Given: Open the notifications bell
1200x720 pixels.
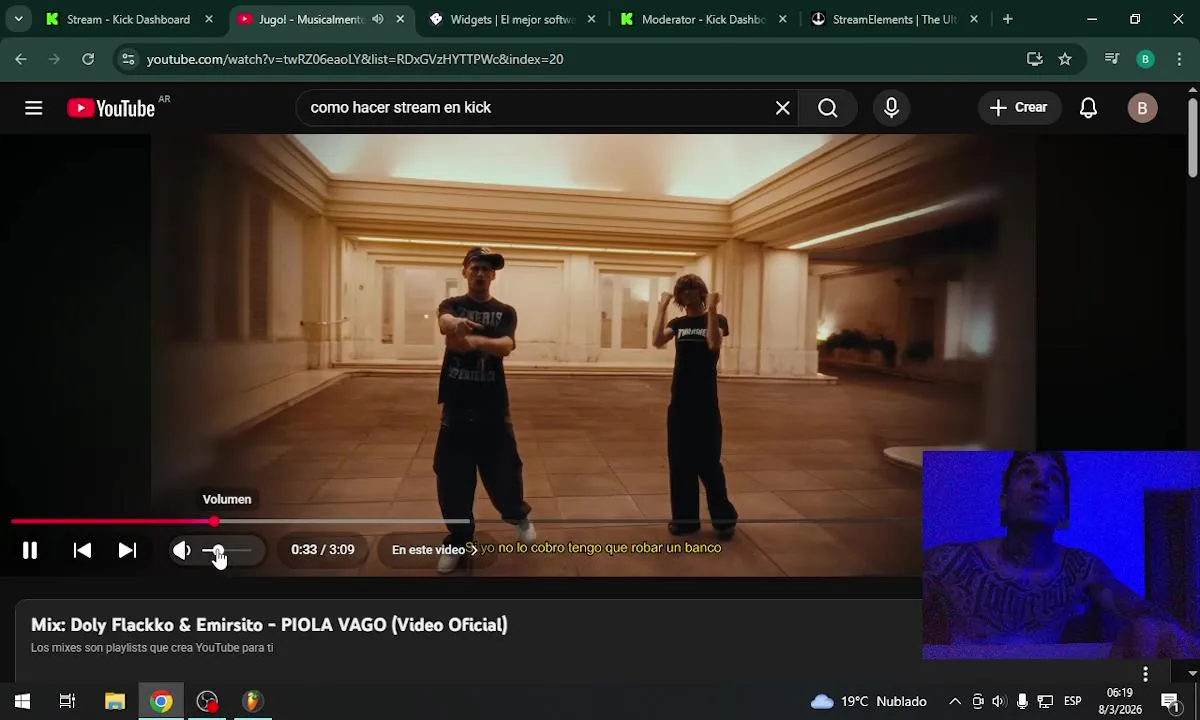Looking at the screenshot, I should click(1089, 108).
